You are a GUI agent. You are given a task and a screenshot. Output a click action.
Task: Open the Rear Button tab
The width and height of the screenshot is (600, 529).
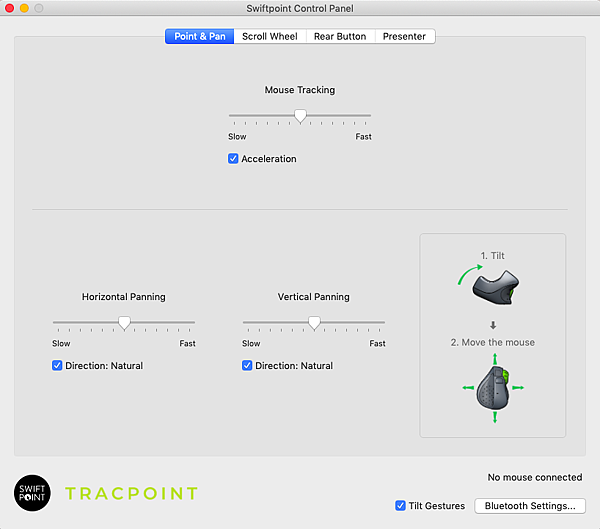pyautogui.click(x=340, y=36)
